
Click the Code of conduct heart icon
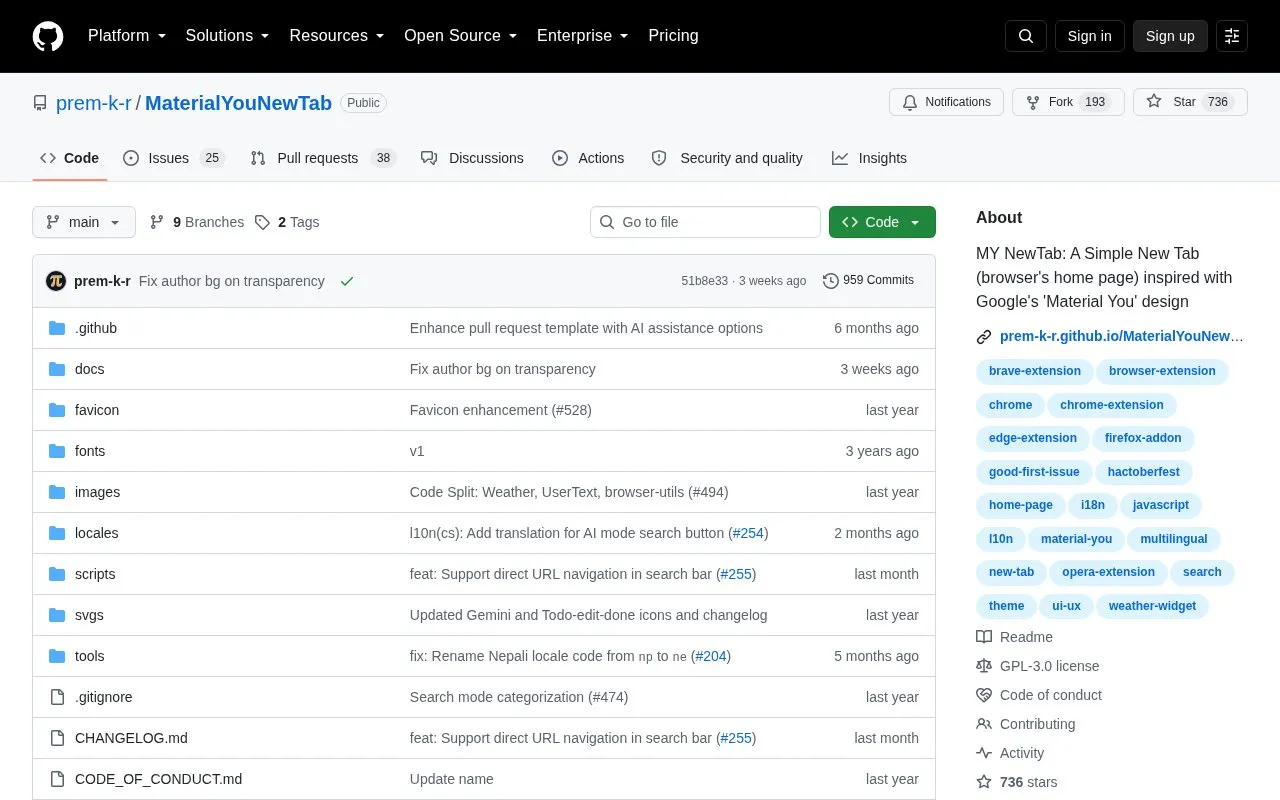(x=984, y=695)
